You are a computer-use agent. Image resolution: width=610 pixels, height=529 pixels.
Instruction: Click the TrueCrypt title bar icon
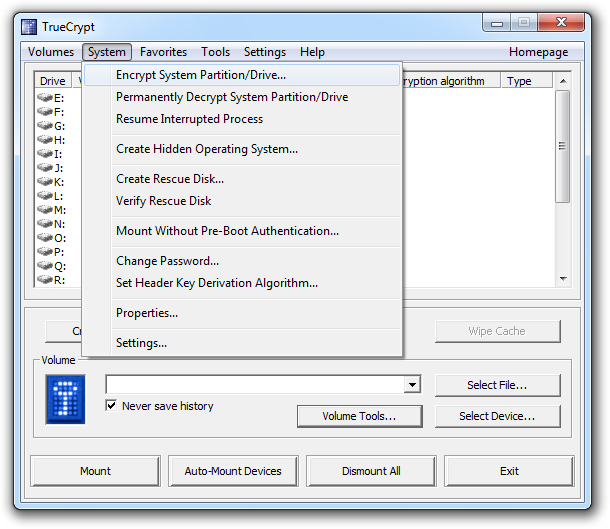29,27
